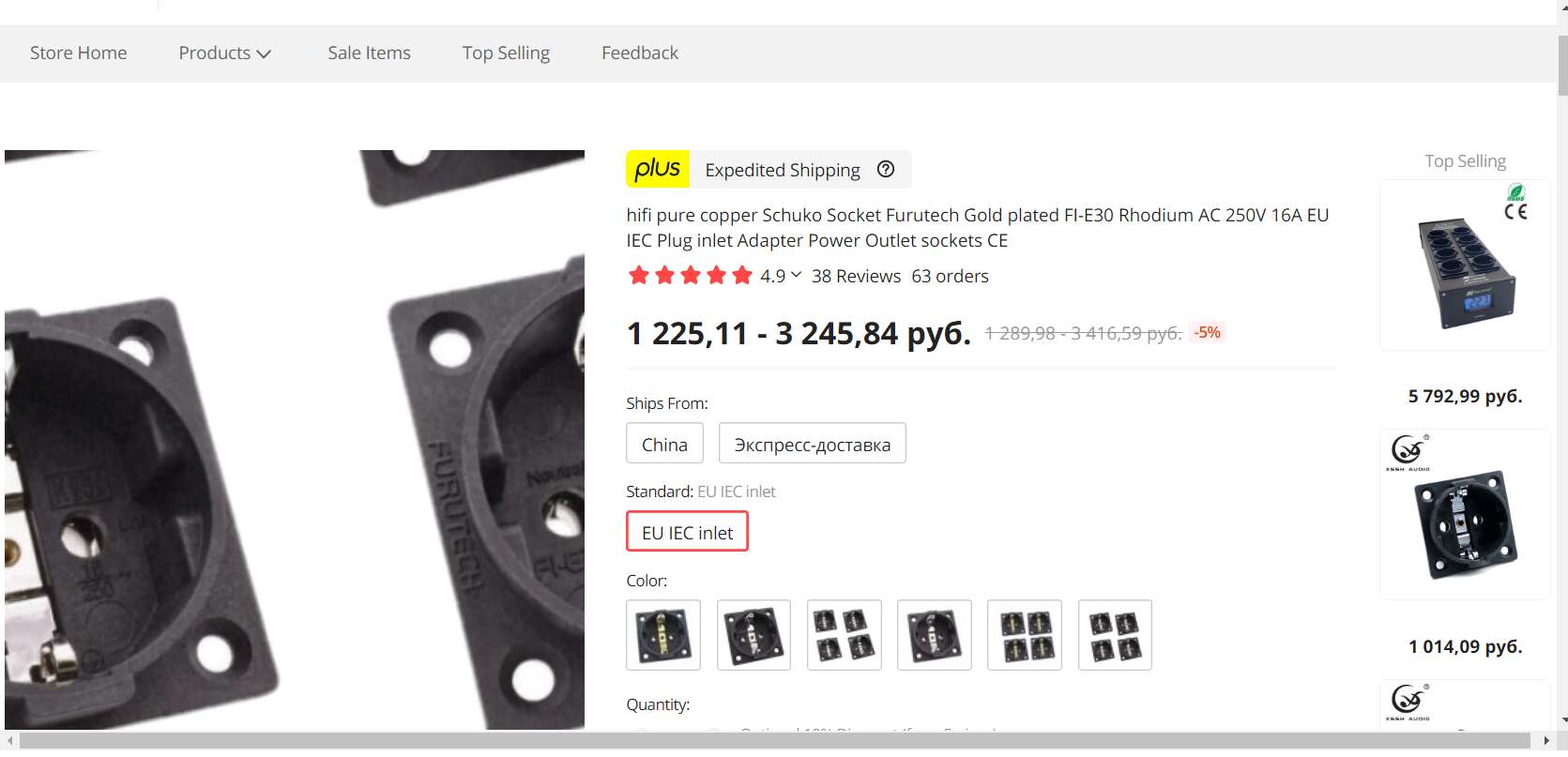This screenshot has width=1568, height=757.
Task: Go to Store Home tab
Action: coord(78,53)
